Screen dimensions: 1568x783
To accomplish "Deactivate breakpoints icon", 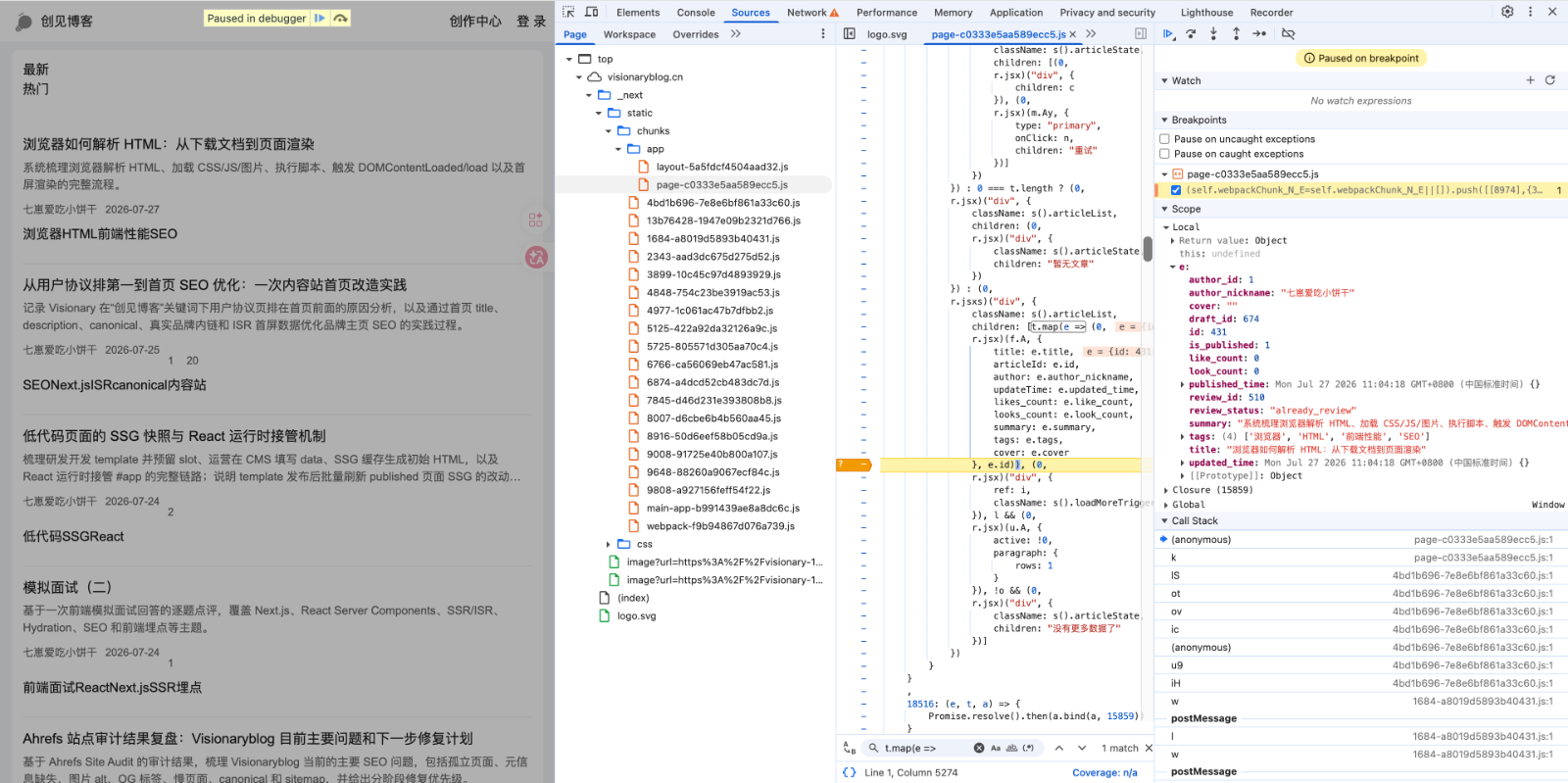I will coord(1289,33).
